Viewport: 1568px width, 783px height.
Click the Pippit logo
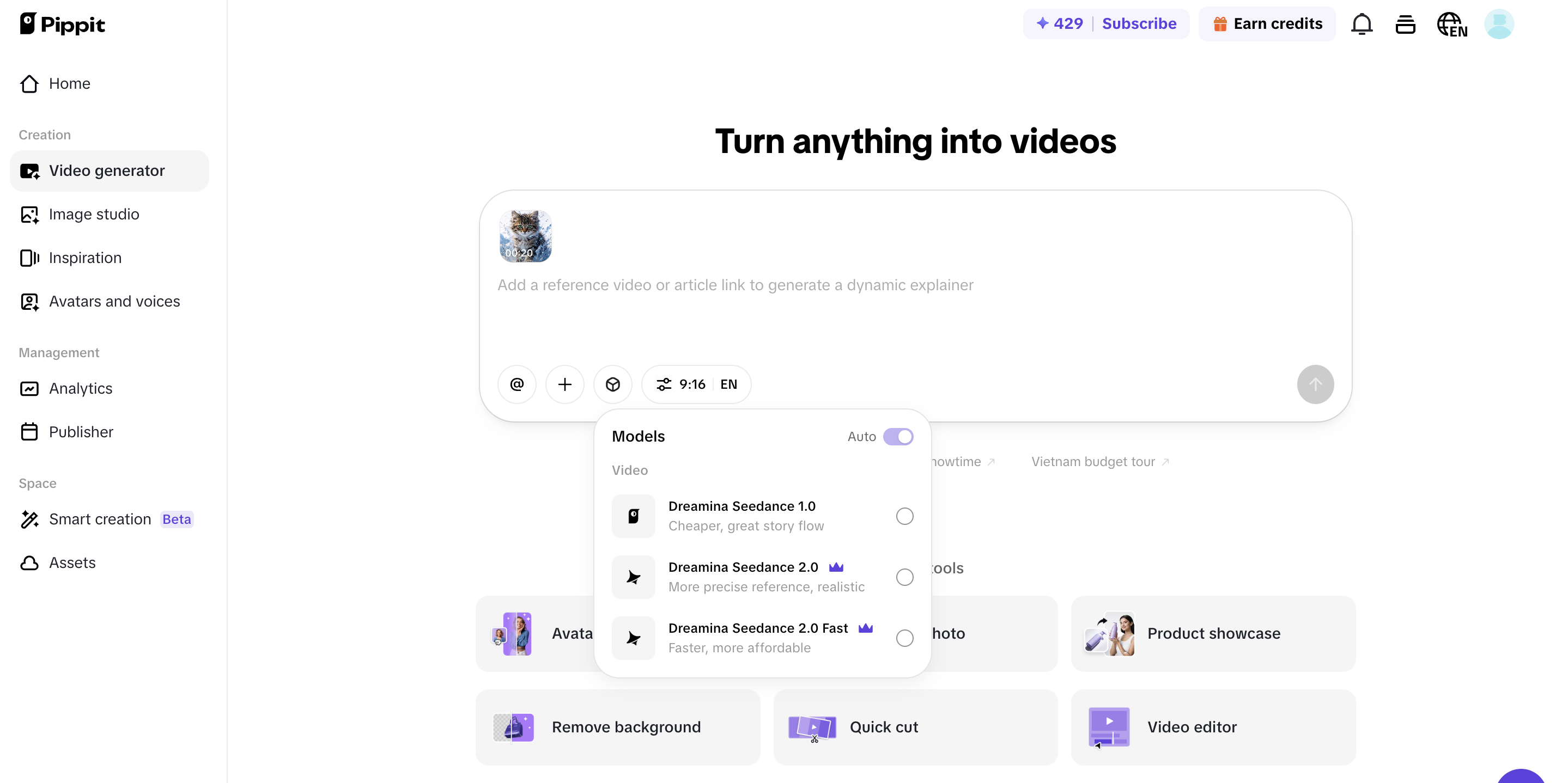point(62,25)
